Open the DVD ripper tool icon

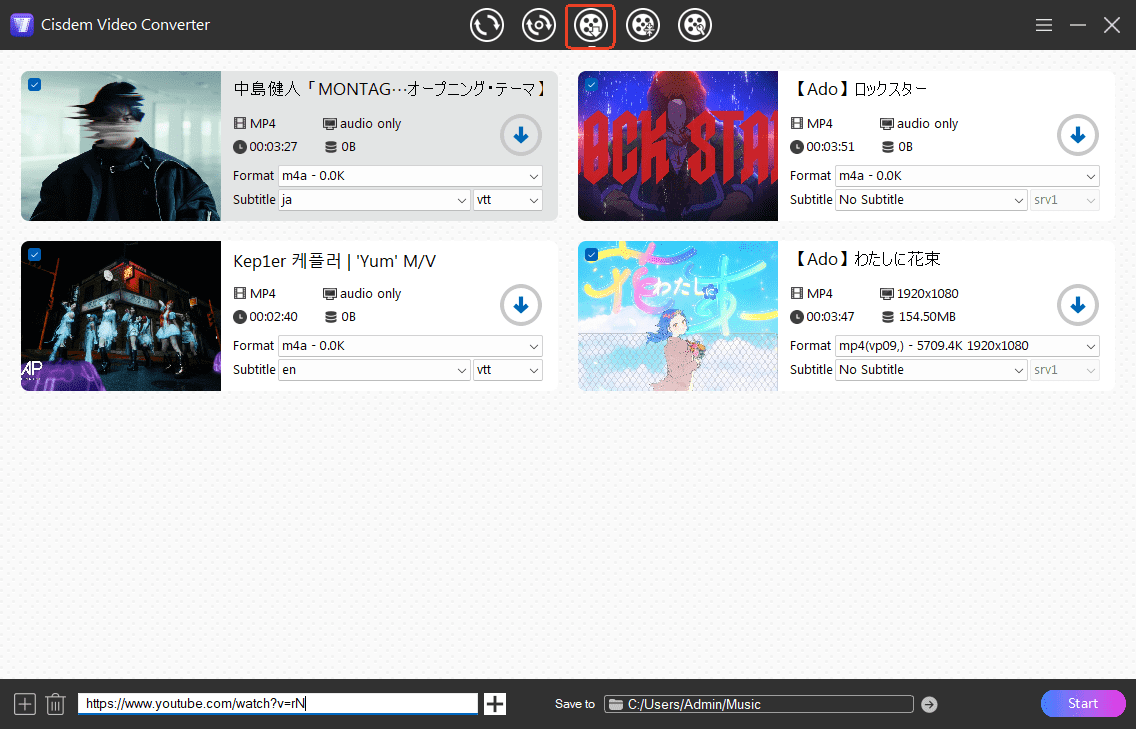(539, 25)
